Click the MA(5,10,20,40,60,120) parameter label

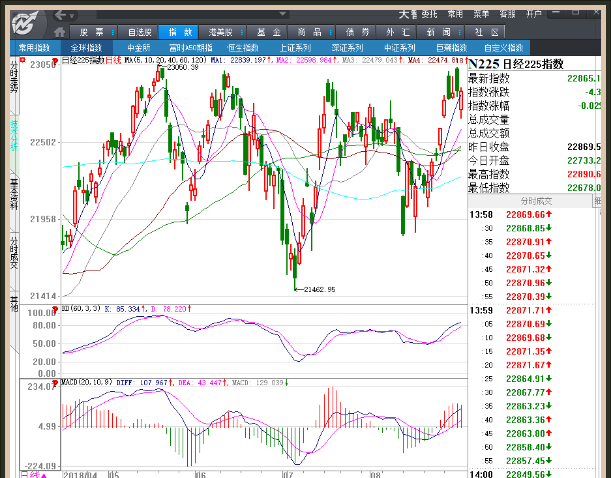tap(165, 60)
